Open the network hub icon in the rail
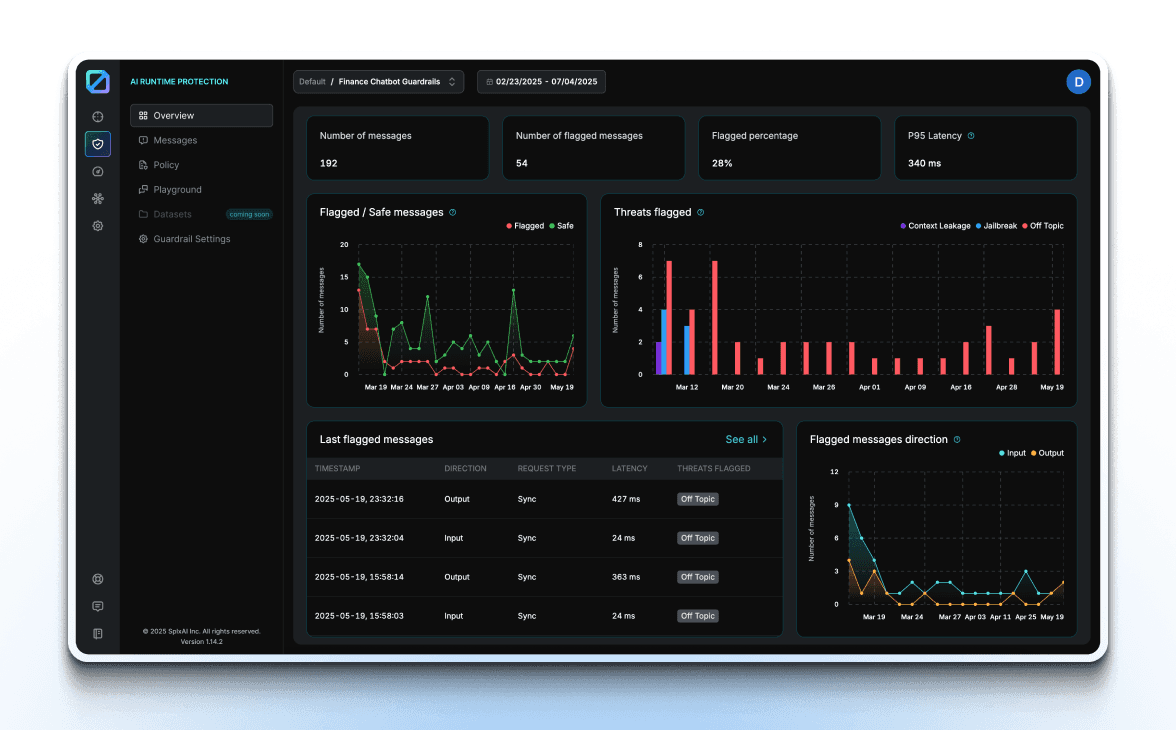 [98, 199]
